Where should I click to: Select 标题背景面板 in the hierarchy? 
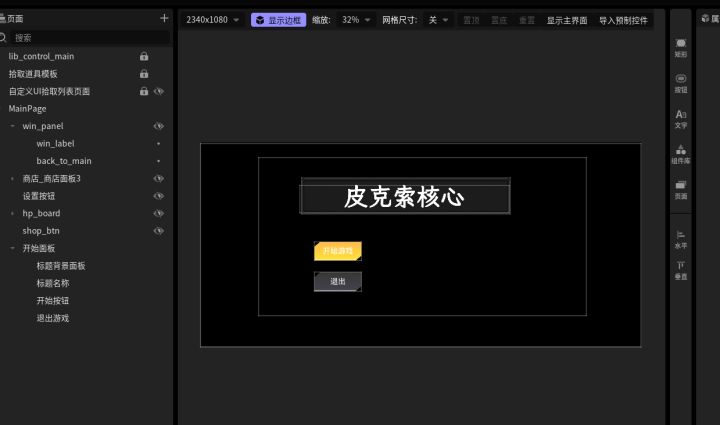(x=61, y=266)
